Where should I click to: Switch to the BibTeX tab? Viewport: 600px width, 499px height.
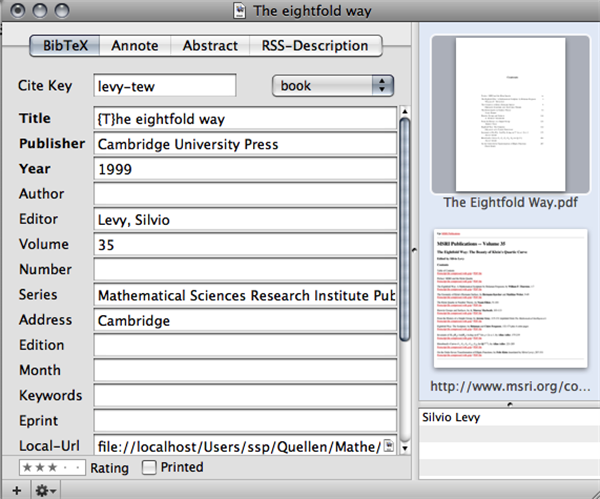coord(65,46)
